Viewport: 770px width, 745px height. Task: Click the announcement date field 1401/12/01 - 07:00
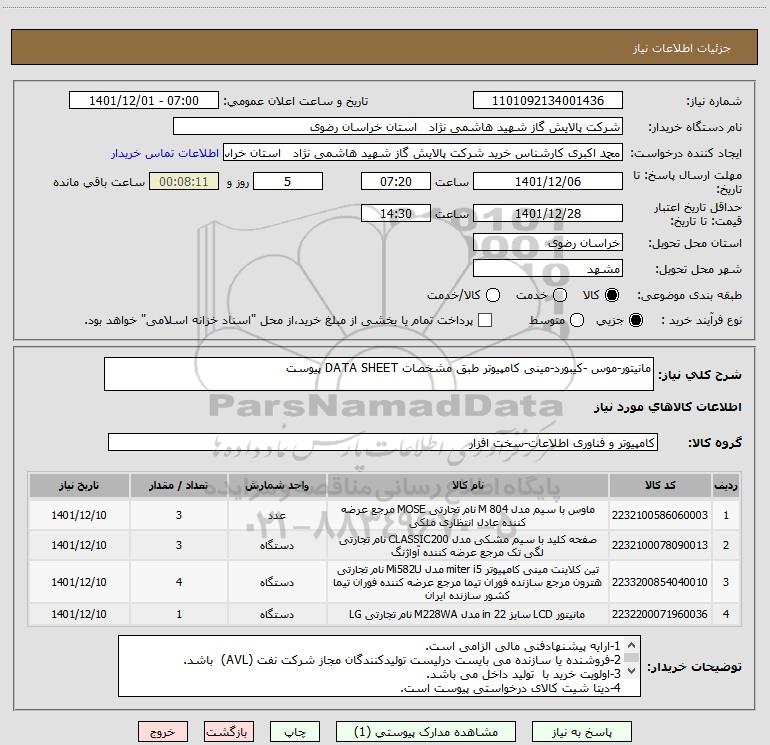point(144,101)
